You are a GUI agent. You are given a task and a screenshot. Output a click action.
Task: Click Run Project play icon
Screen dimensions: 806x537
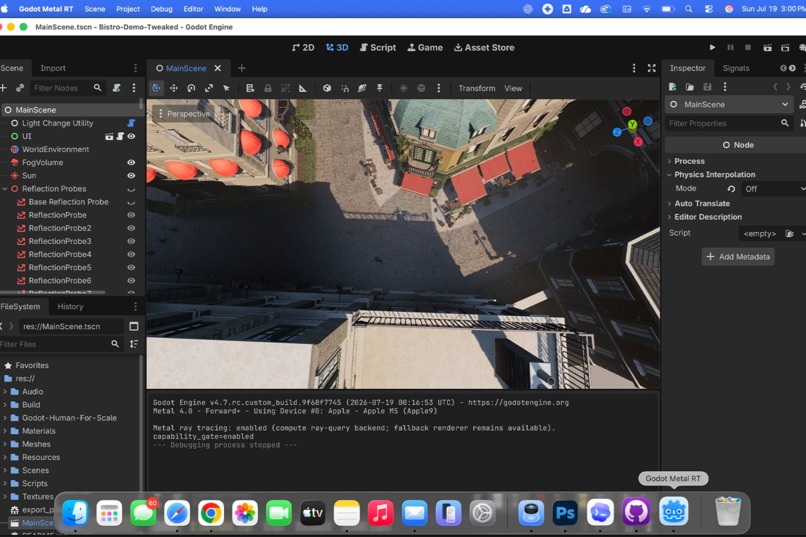tap(712, 47)
